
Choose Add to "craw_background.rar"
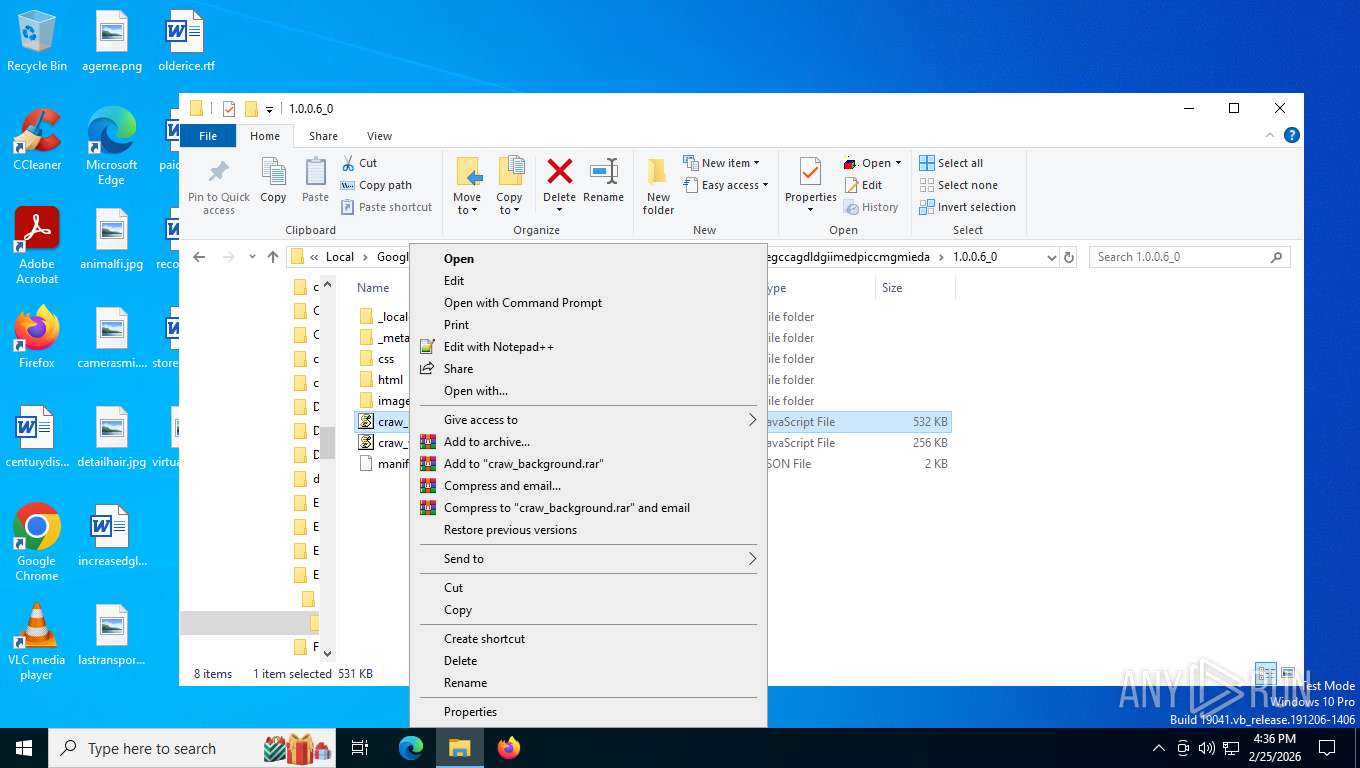pyautogui.click(x=588, y=463)
